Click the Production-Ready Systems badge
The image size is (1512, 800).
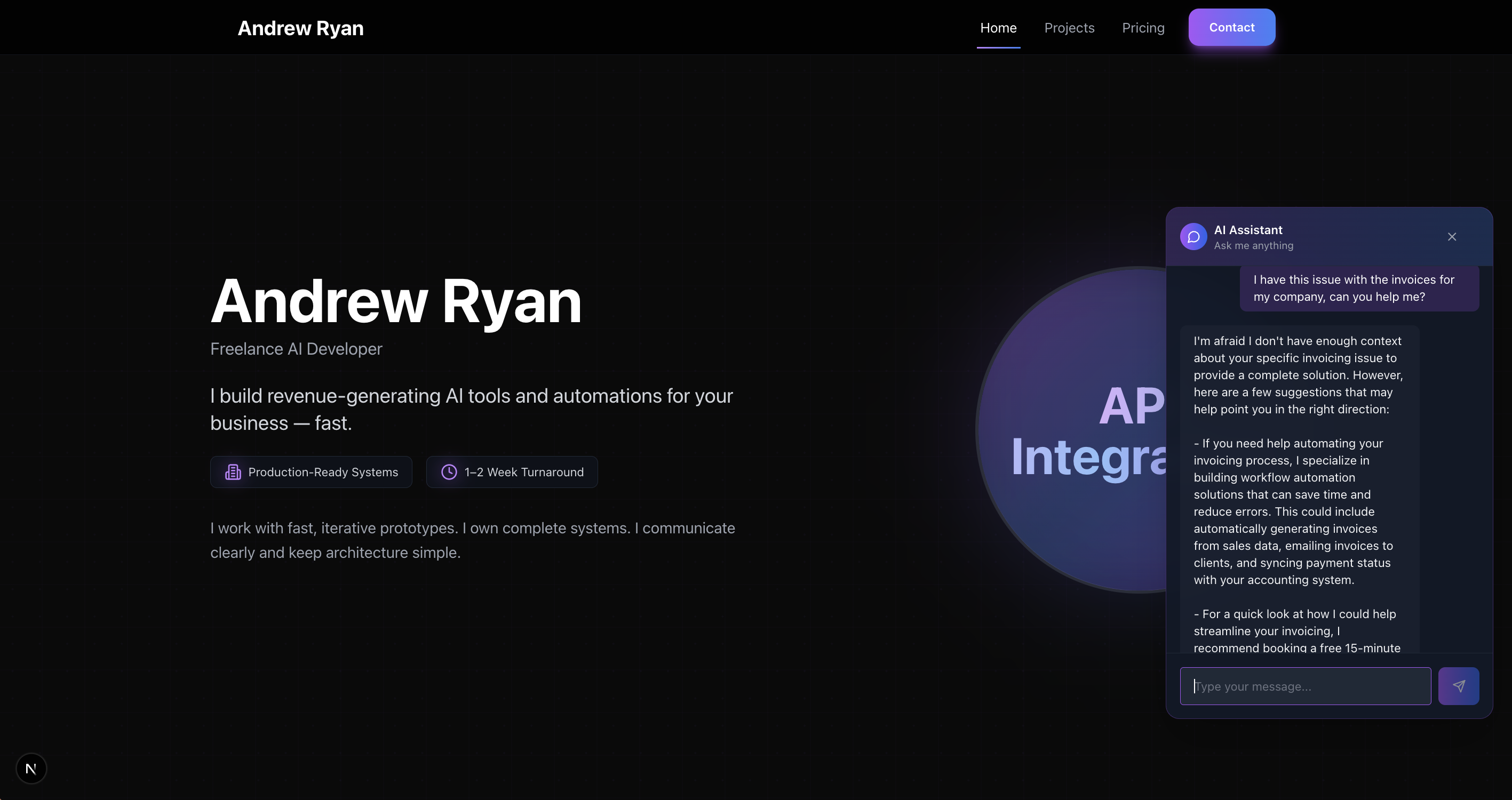(311, 472)
